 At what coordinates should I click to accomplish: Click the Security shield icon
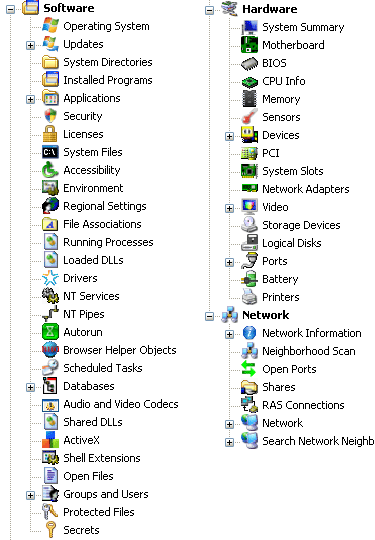[50, 116]
